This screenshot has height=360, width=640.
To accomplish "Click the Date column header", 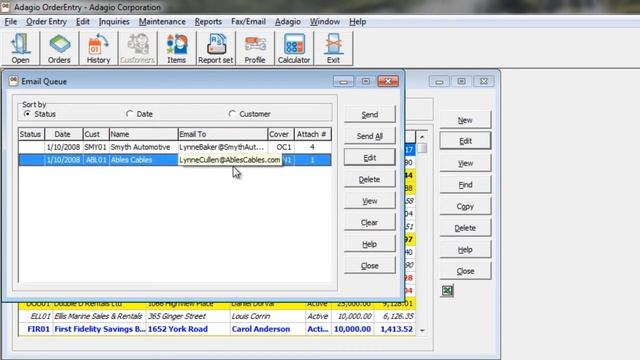I will point(63,134).
